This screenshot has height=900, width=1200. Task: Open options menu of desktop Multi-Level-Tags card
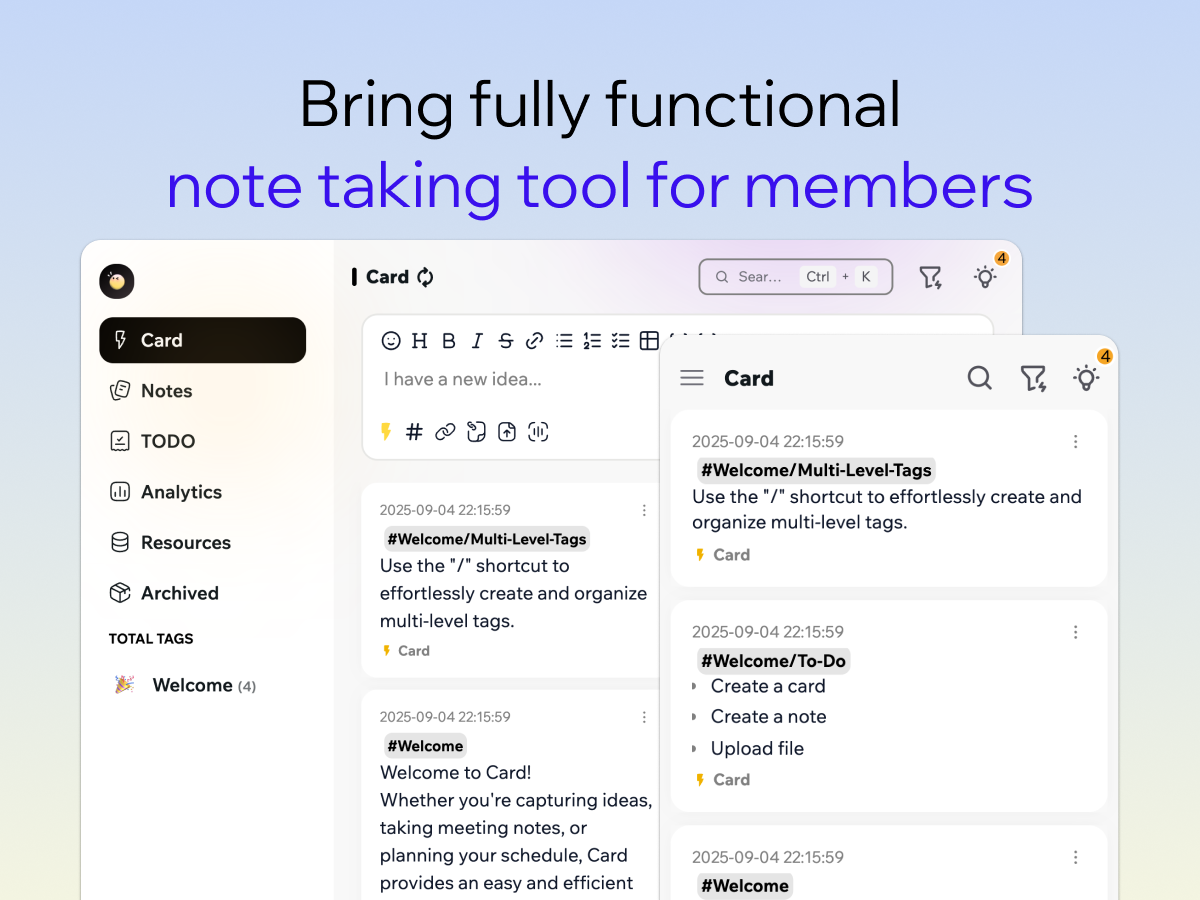[644, 510]
